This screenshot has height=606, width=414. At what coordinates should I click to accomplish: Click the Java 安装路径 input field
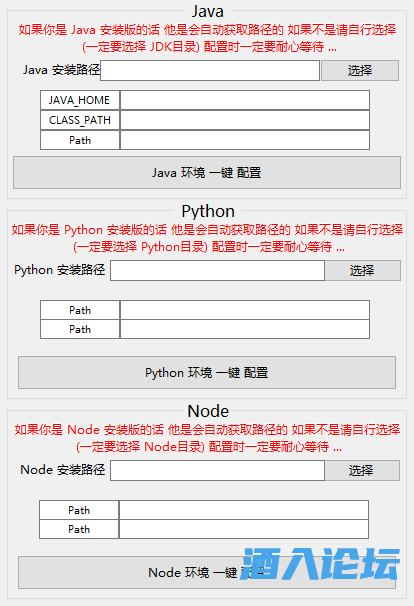210,70
